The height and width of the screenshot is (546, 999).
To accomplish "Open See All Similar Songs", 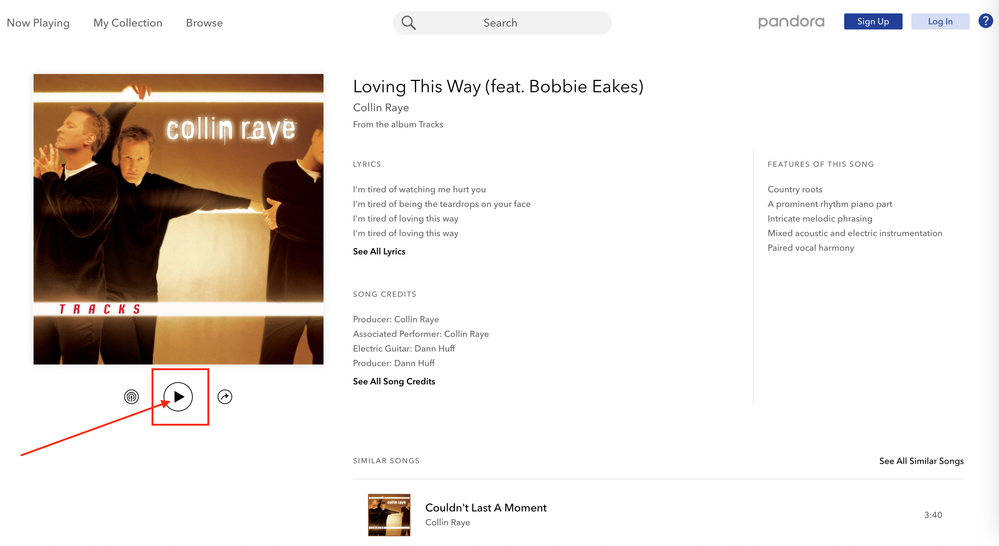I will tap(921, 461).
